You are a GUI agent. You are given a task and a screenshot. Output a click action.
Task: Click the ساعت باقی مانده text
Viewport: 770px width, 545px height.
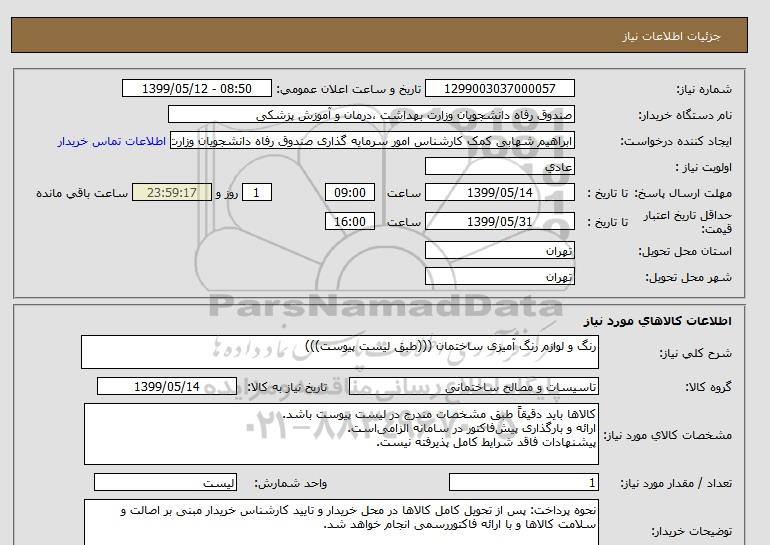82,193
